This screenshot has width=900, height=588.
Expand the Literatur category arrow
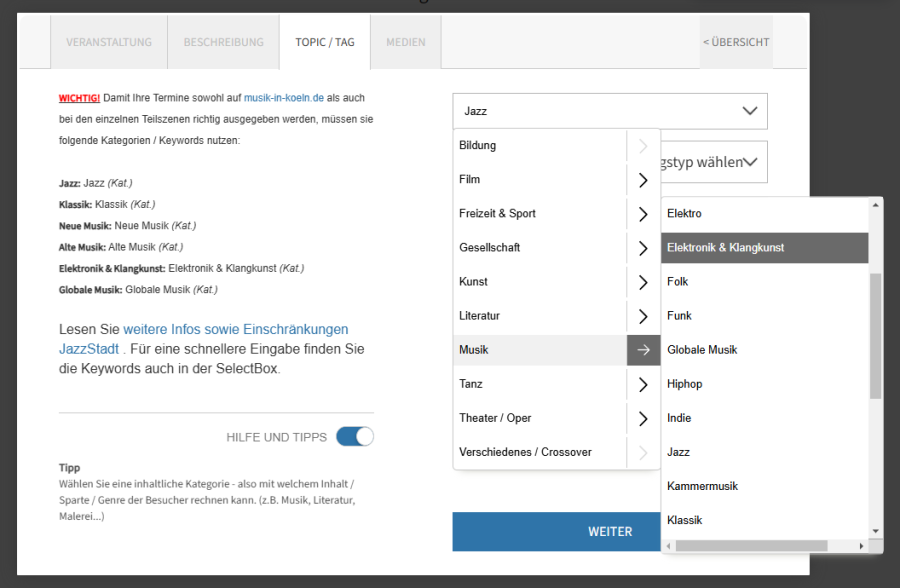coord(643,316)
